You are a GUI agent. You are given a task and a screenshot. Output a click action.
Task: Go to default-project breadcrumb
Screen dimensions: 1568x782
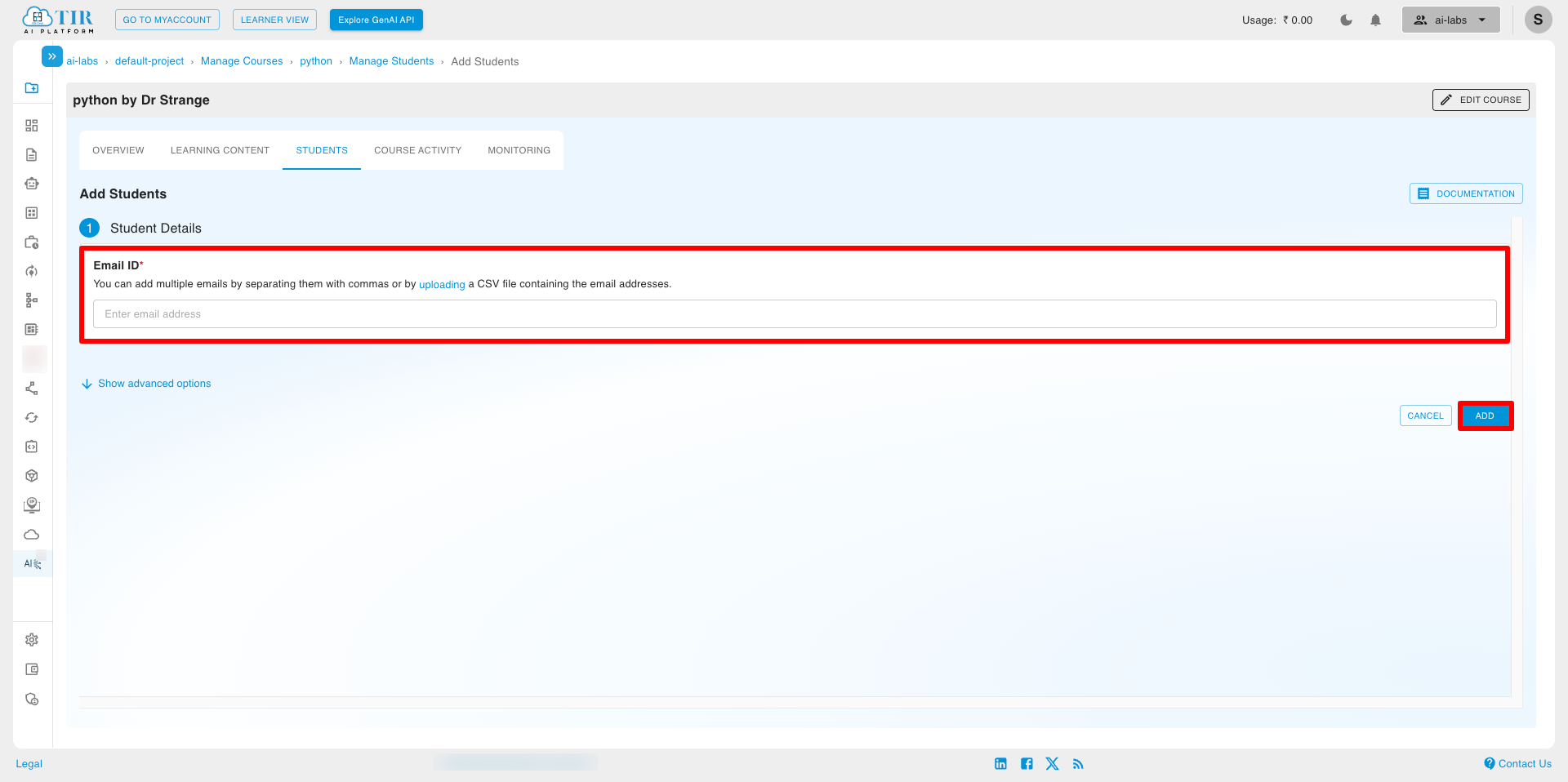149,61
